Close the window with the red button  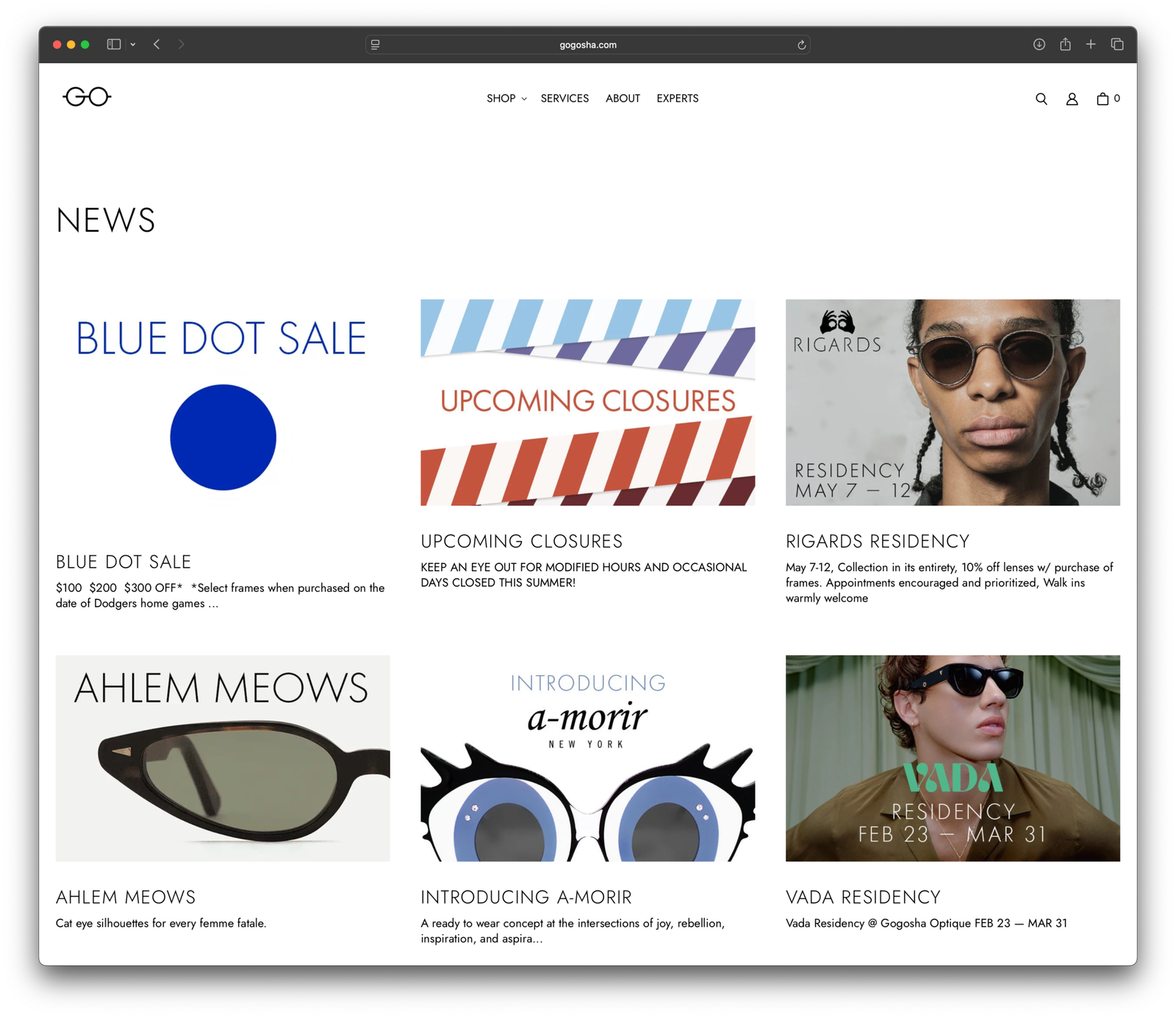[57, 44]
